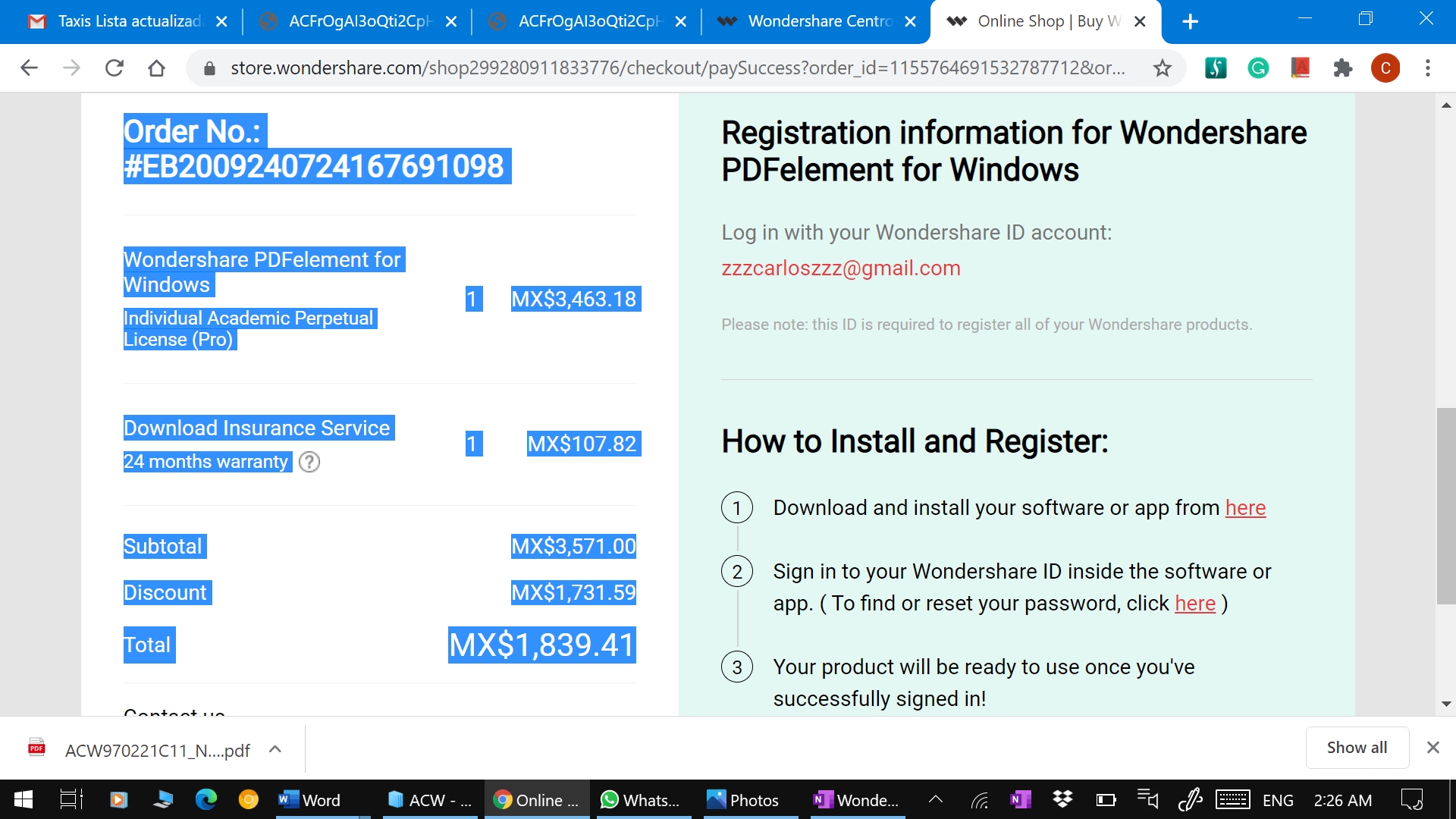Click the 'here' link to download software
Viewport: 1456px width, 819px height.
click(x=1245, y=507)
